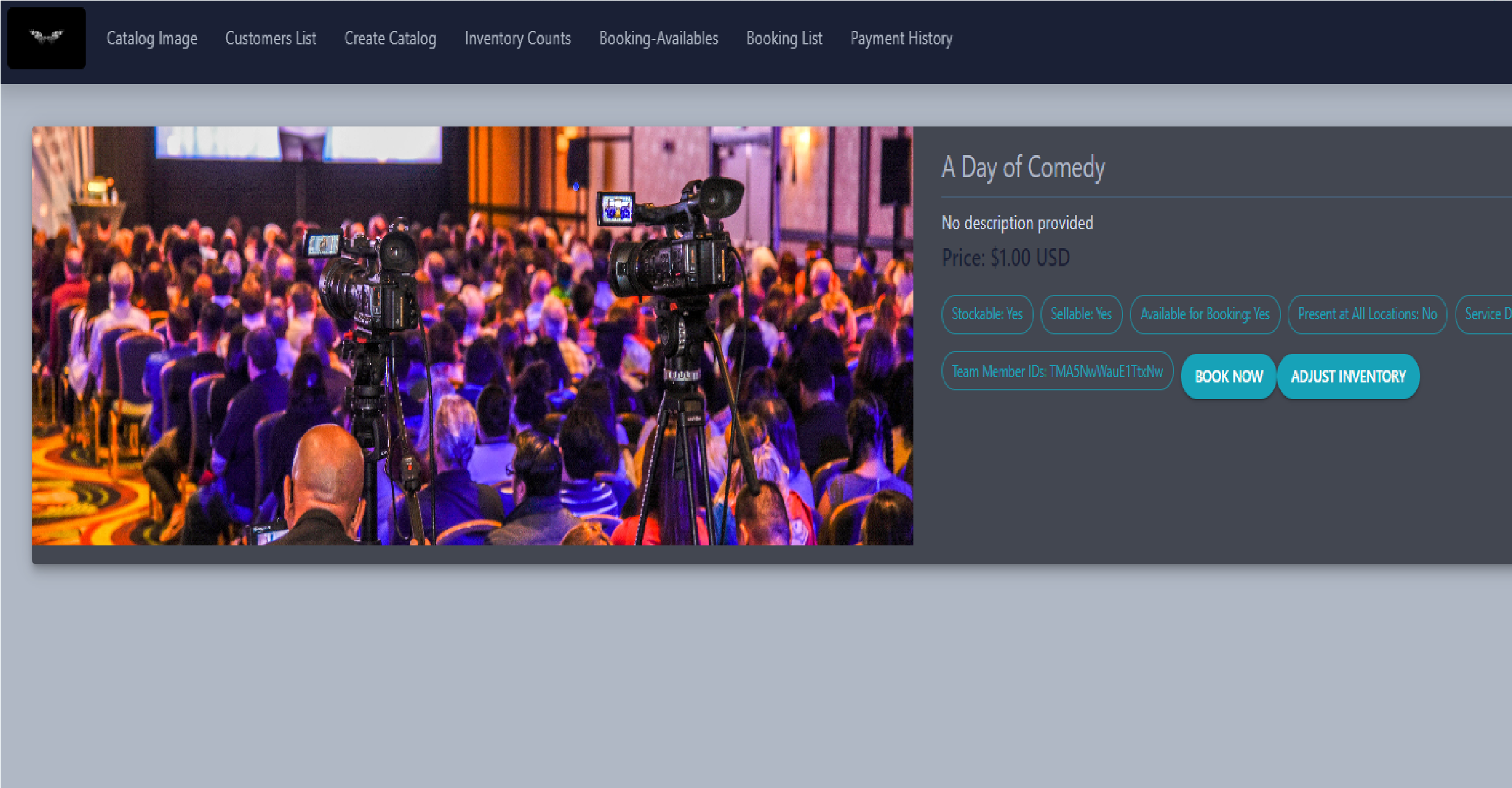Open Payment History
Viewport: 1512px width, 788px height.
pos(901,38)
